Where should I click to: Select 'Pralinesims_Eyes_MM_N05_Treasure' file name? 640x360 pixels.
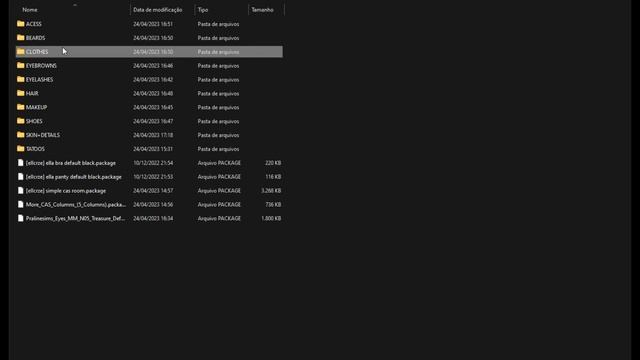coord(75,218)
